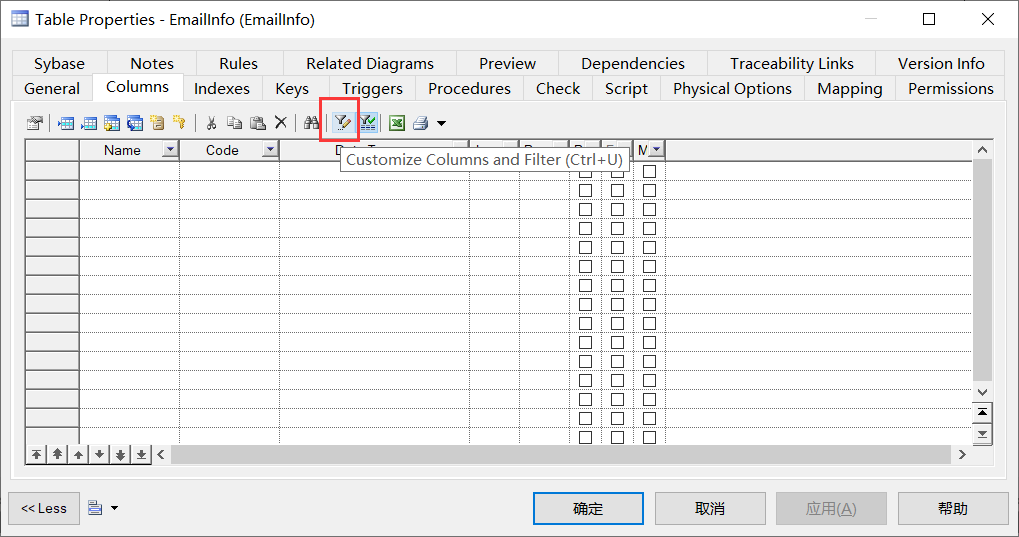Switch to the Indexes tab
Viewport: 1019px width, 537px height.
coord(222,88)
